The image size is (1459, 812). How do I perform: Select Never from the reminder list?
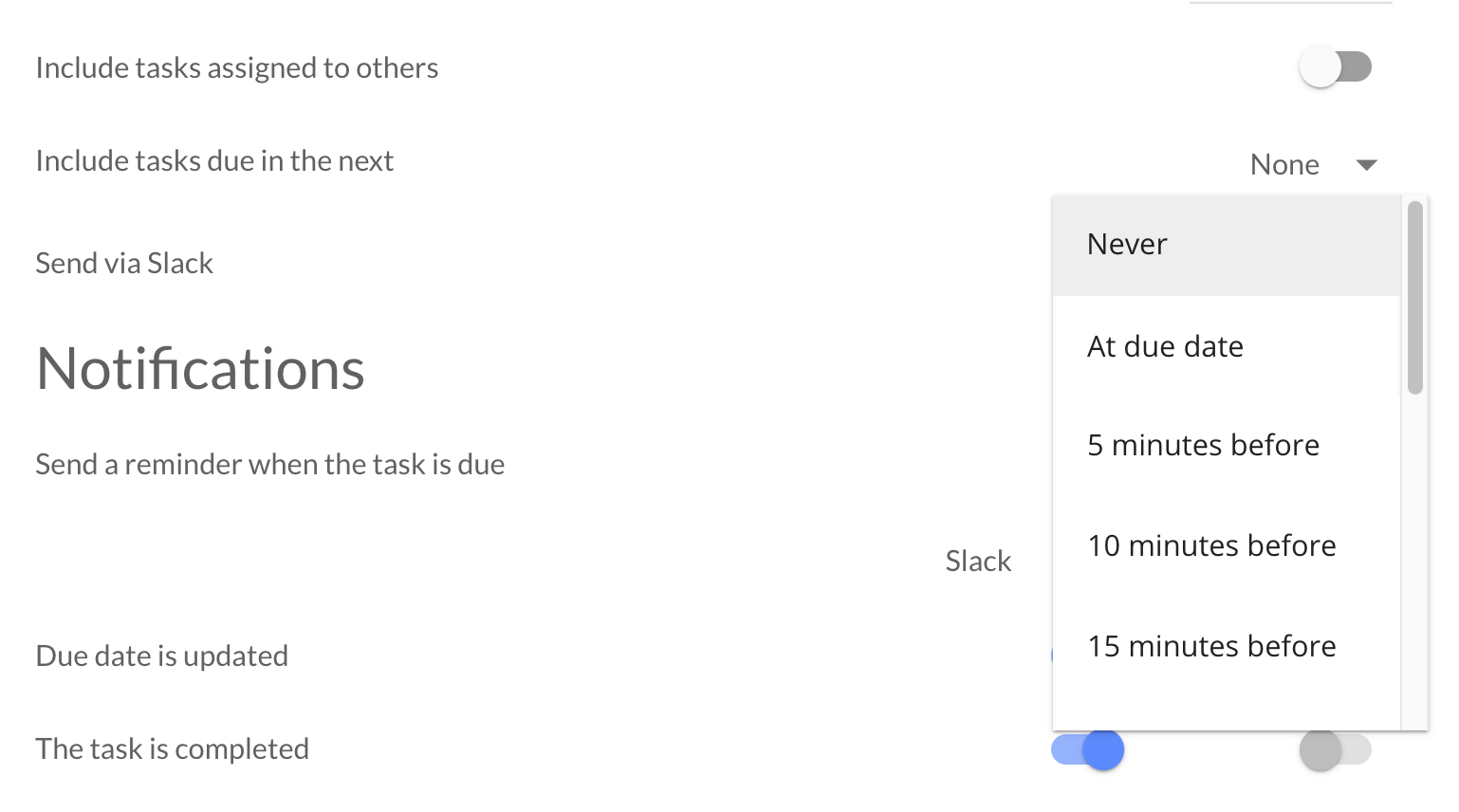coord(1226,245)
